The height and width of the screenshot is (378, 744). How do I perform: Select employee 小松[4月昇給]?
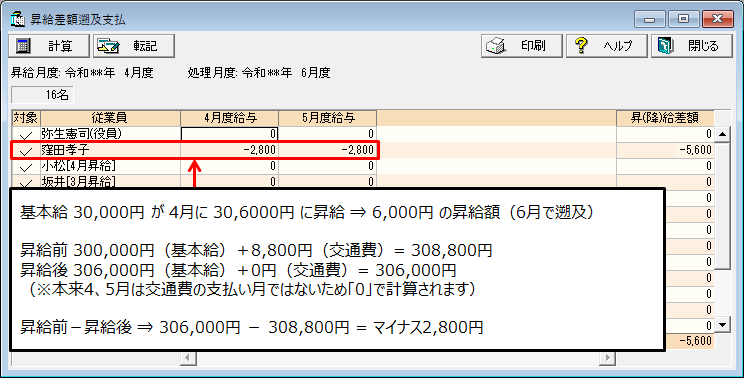pyautogui.click(x=111, y=166)
